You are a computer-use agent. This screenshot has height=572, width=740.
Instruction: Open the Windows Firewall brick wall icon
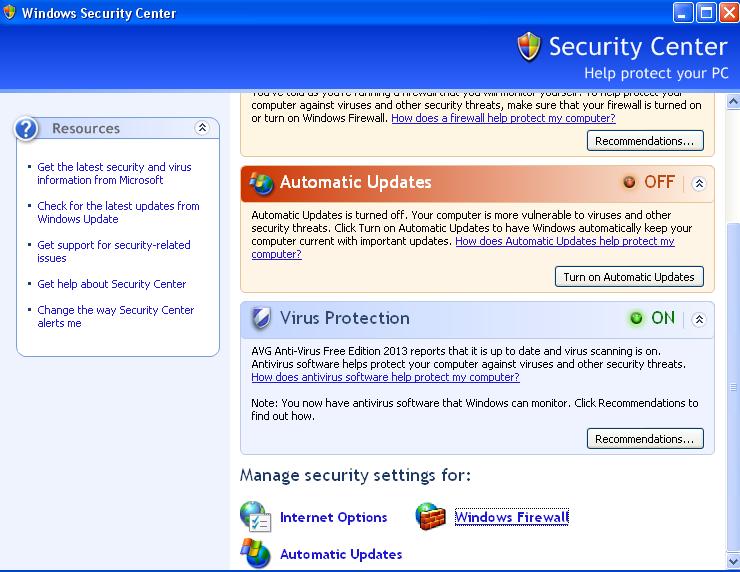[431, 517]
